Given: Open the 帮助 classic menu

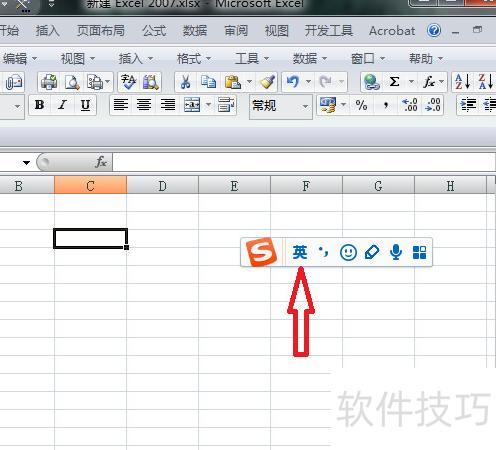Looking at the screenshot, I should (x=426, y=59).
